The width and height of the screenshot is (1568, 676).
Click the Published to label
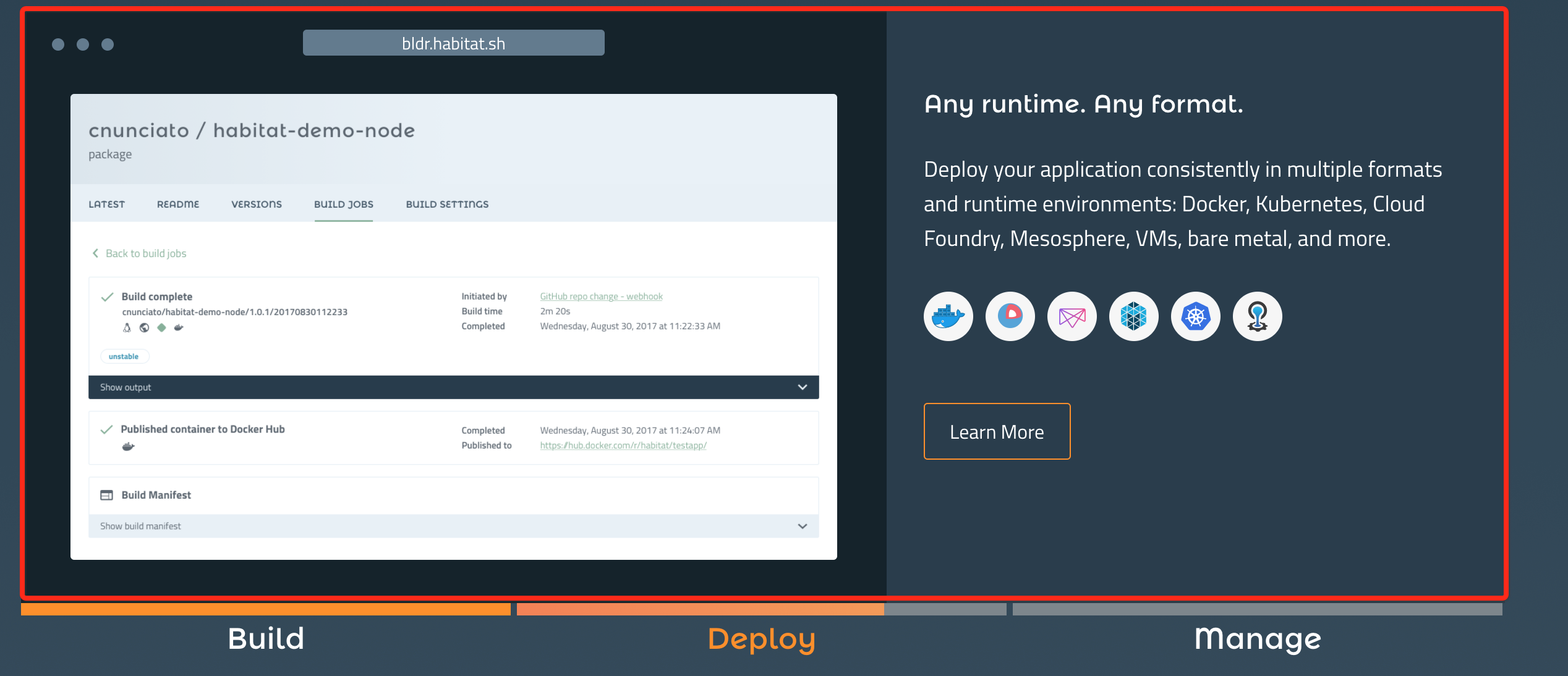[x=487, y=446]
